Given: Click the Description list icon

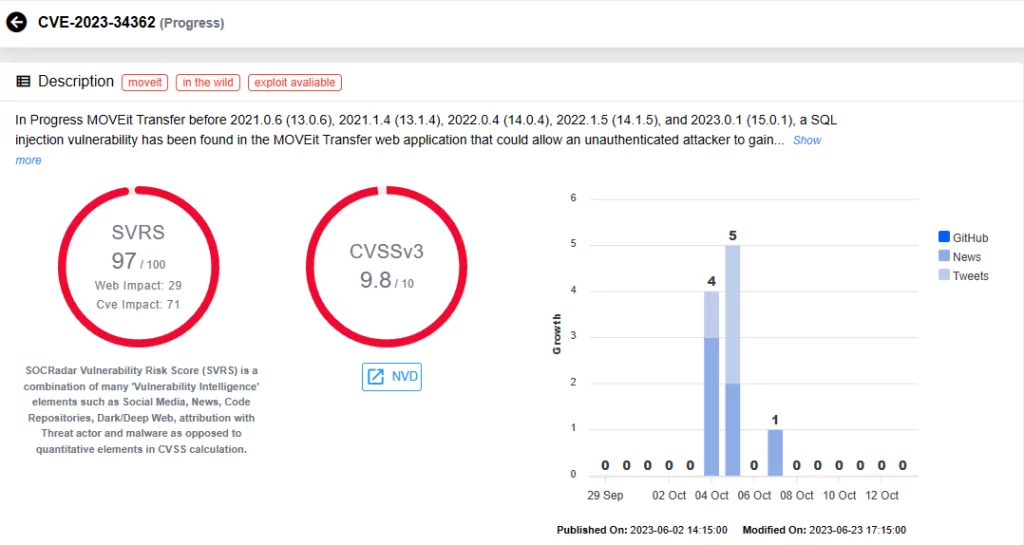Looking at the screenshot, I should tap(23, 82).
